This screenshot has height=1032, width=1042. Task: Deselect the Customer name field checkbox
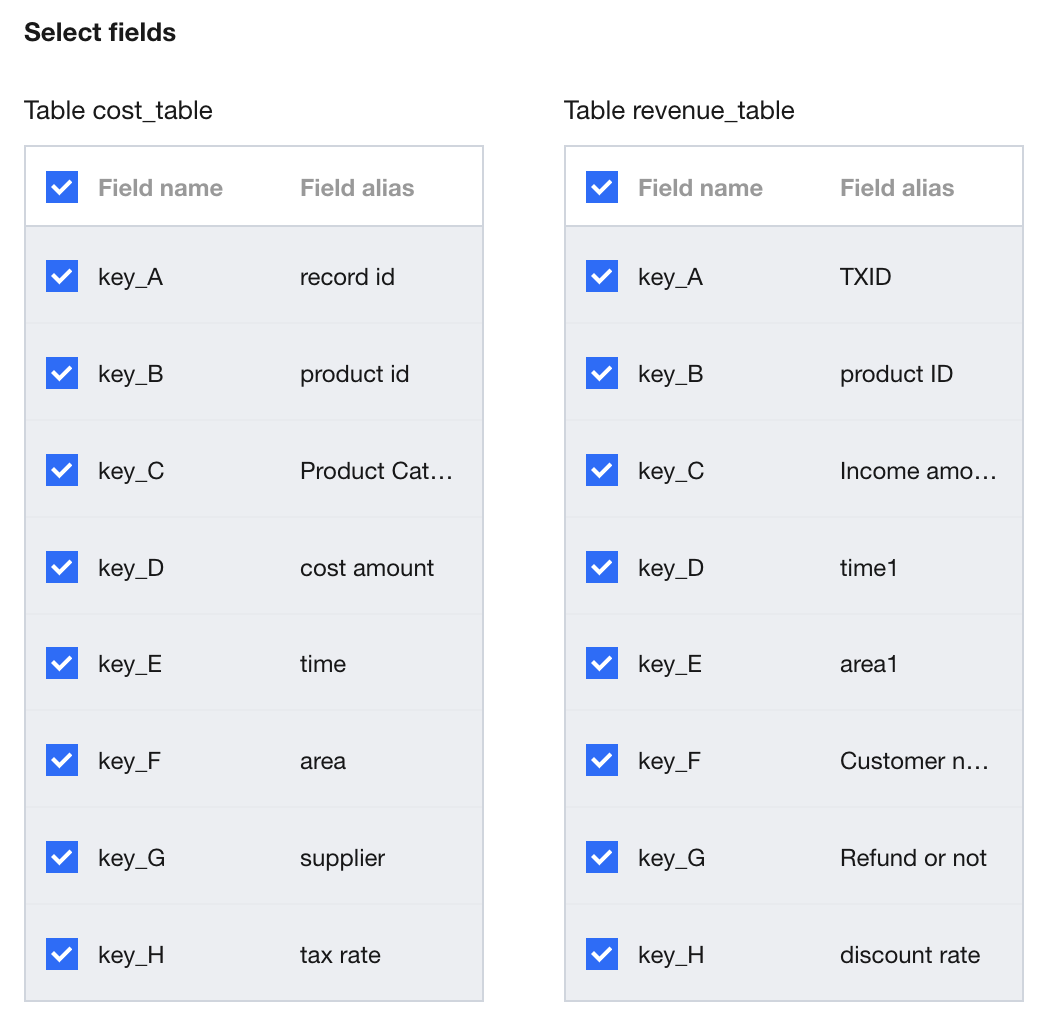click(602, 760)
